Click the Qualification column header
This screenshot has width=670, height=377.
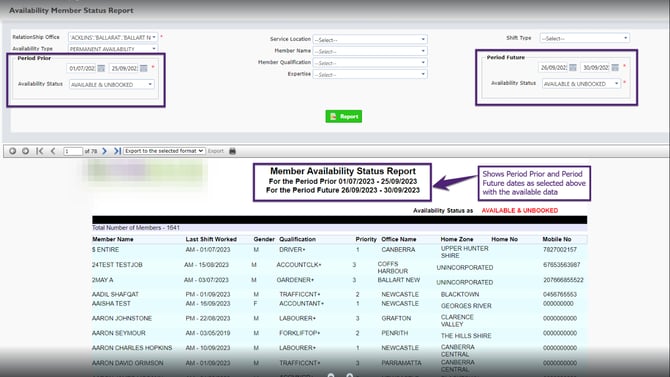[297, 239]
